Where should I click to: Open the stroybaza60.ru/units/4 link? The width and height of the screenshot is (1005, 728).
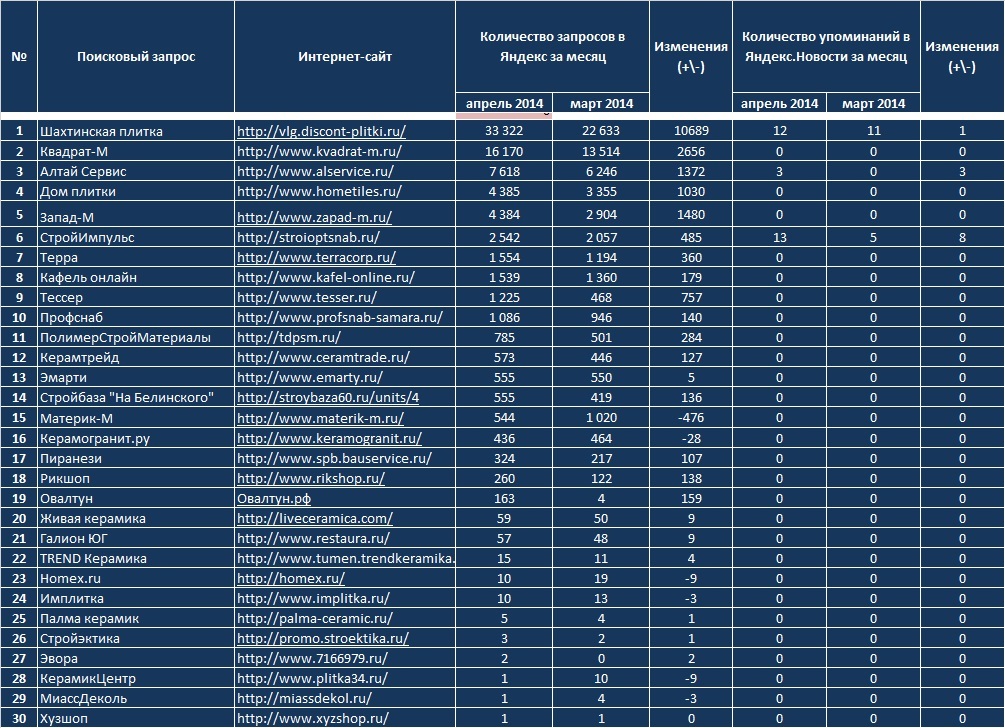click(328, 397)
